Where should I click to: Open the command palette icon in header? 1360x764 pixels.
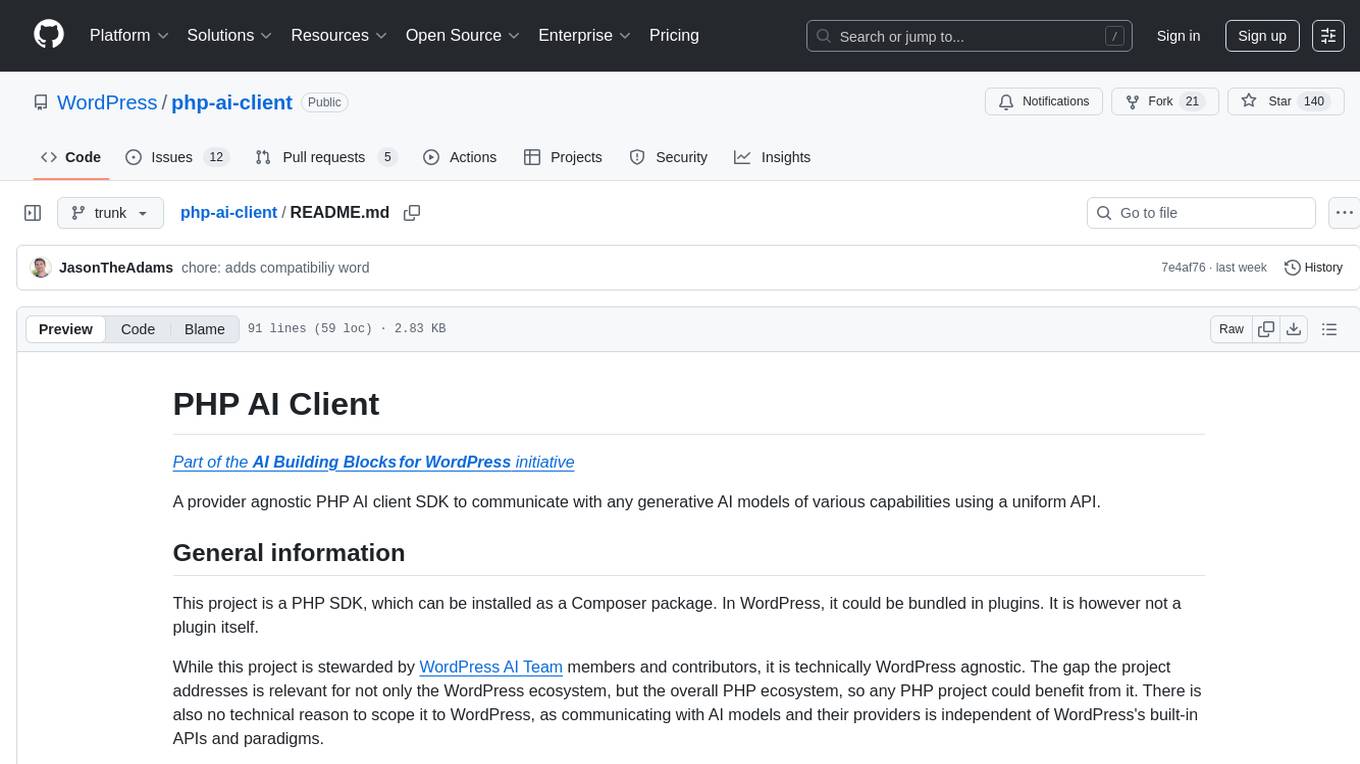coord(1328,35)
